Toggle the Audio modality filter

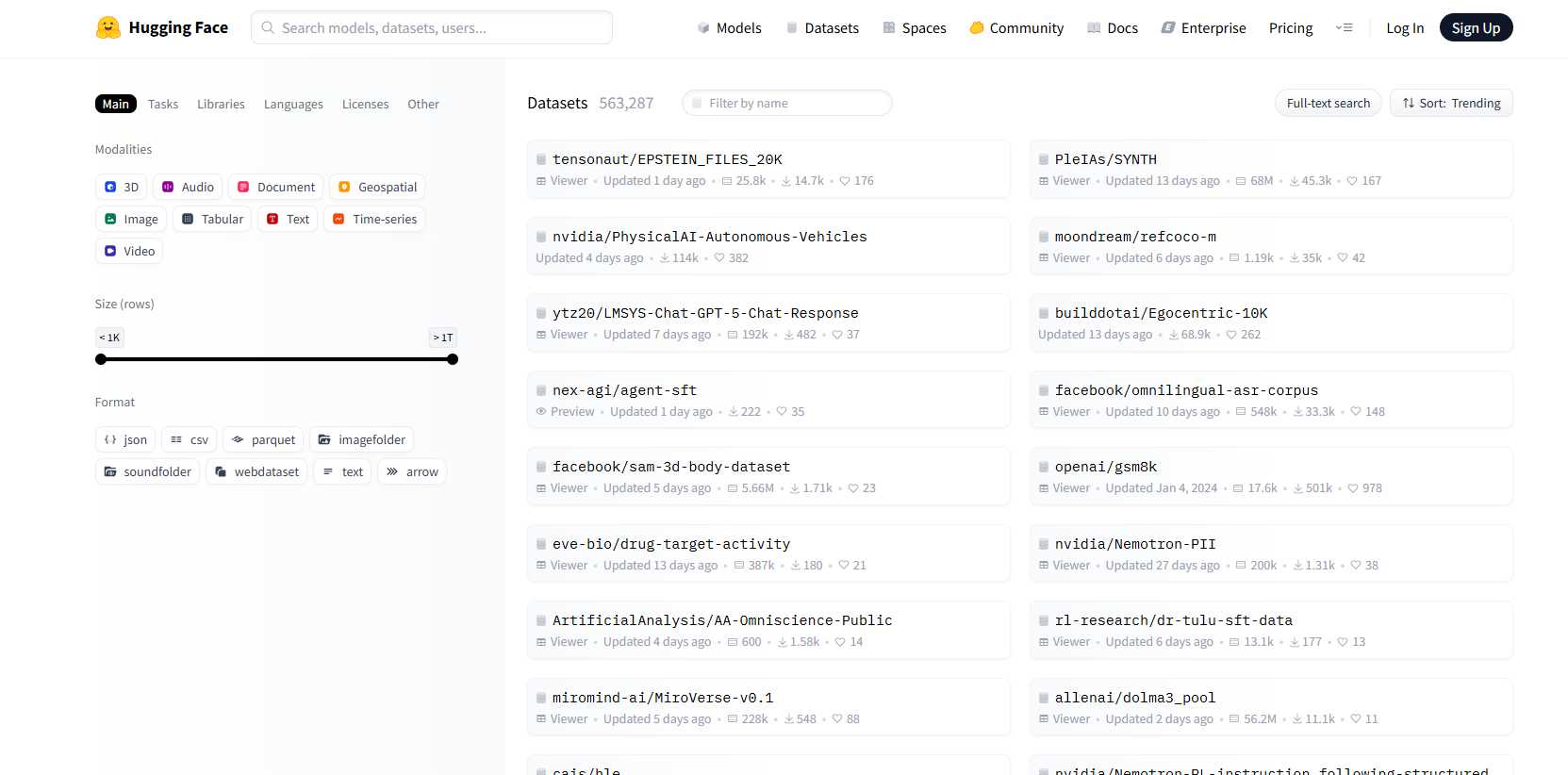188,187
